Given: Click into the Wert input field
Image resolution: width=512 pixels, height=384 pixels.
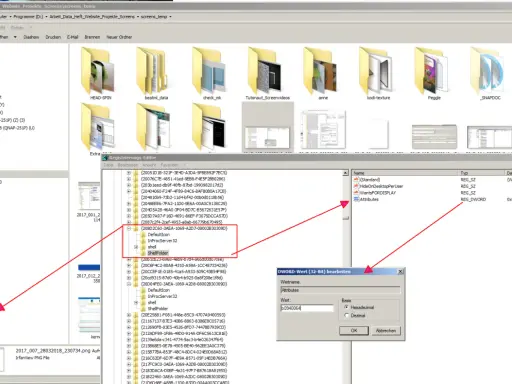Looking at the screenshot, I should (x=307, y=308).
